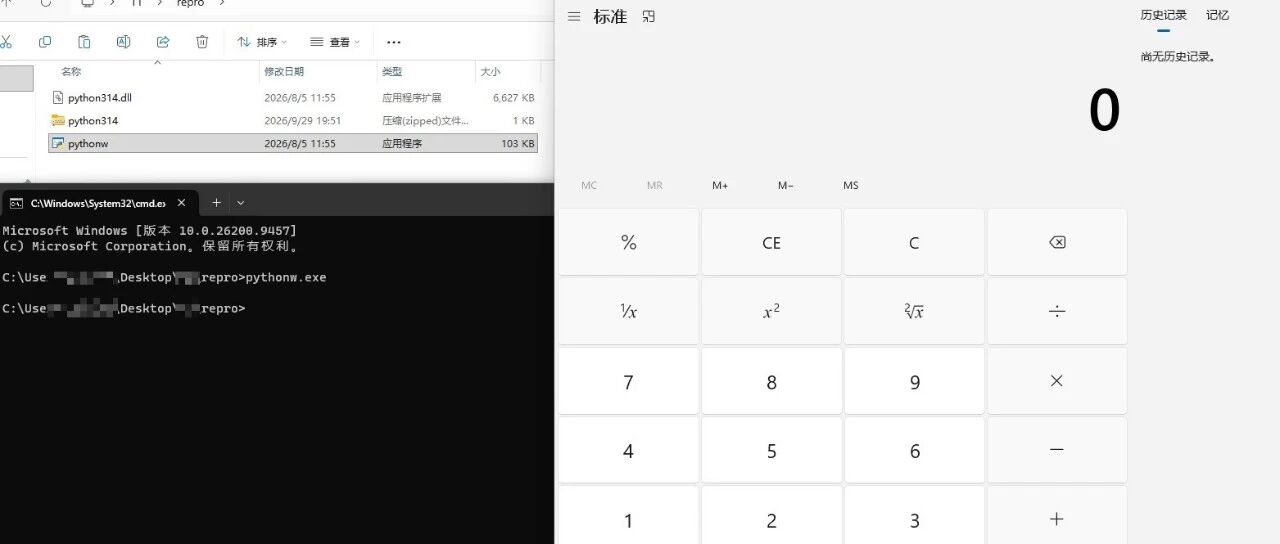Click the 名称 column header
Image resolution: width=1280 pixels, height=544 pixels.
[x=71, y=72]
